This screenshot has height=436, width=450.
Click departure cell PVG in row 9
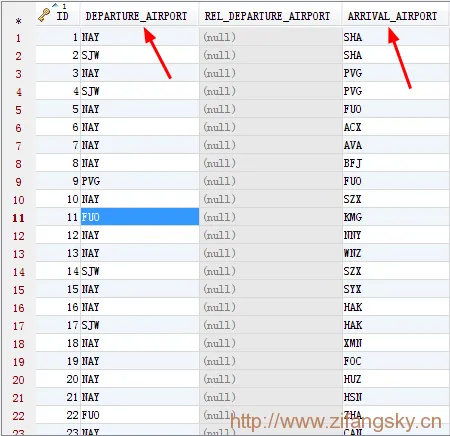click(x=140, y=181)
